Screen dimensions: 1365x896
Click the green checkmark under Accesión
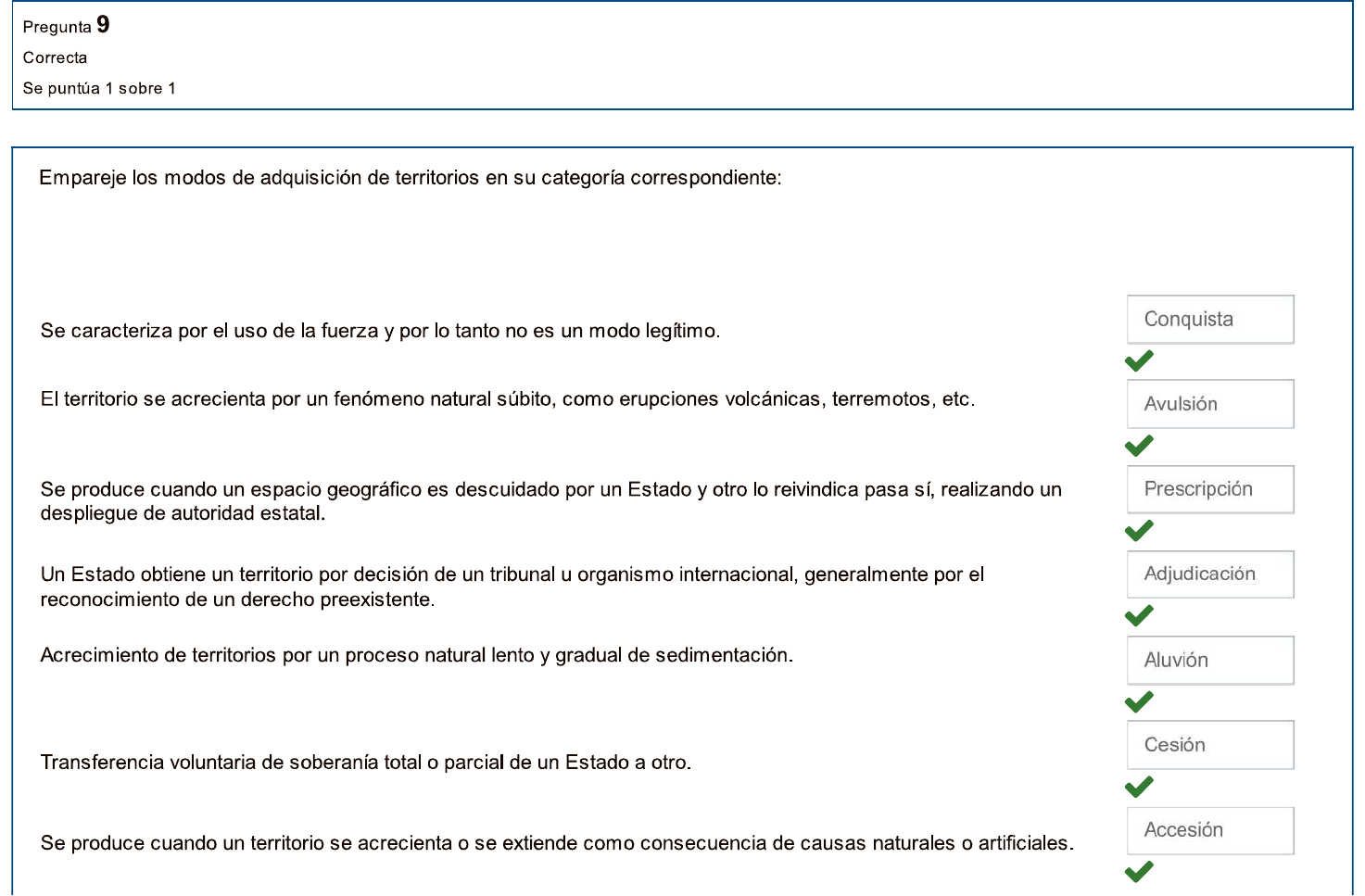(1139, 872)
